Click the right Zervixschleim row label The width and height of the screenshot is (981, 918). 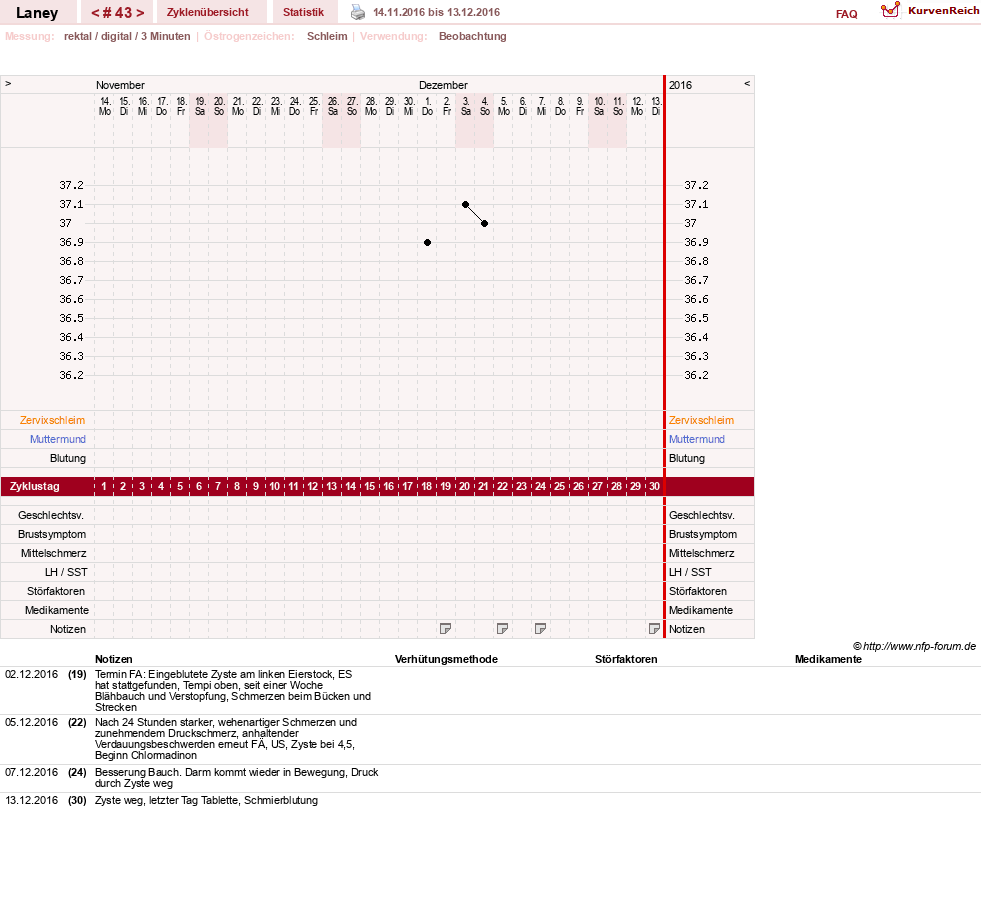pos(701,421)
